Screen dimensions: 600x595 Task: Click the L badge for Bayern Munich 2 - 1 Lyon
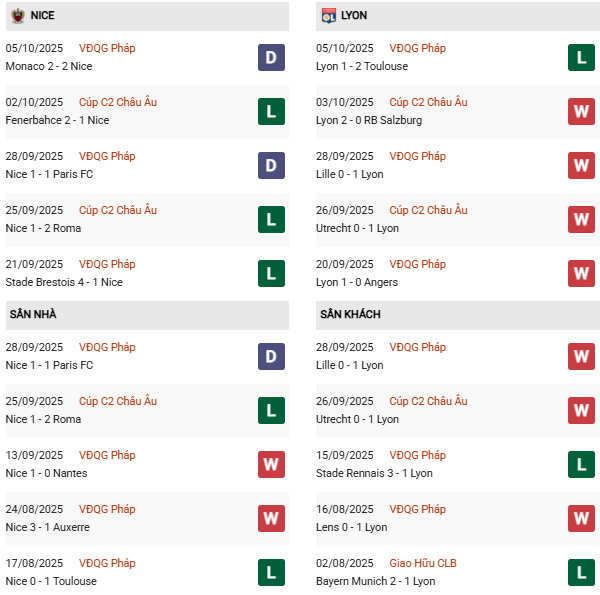[581, 573]
